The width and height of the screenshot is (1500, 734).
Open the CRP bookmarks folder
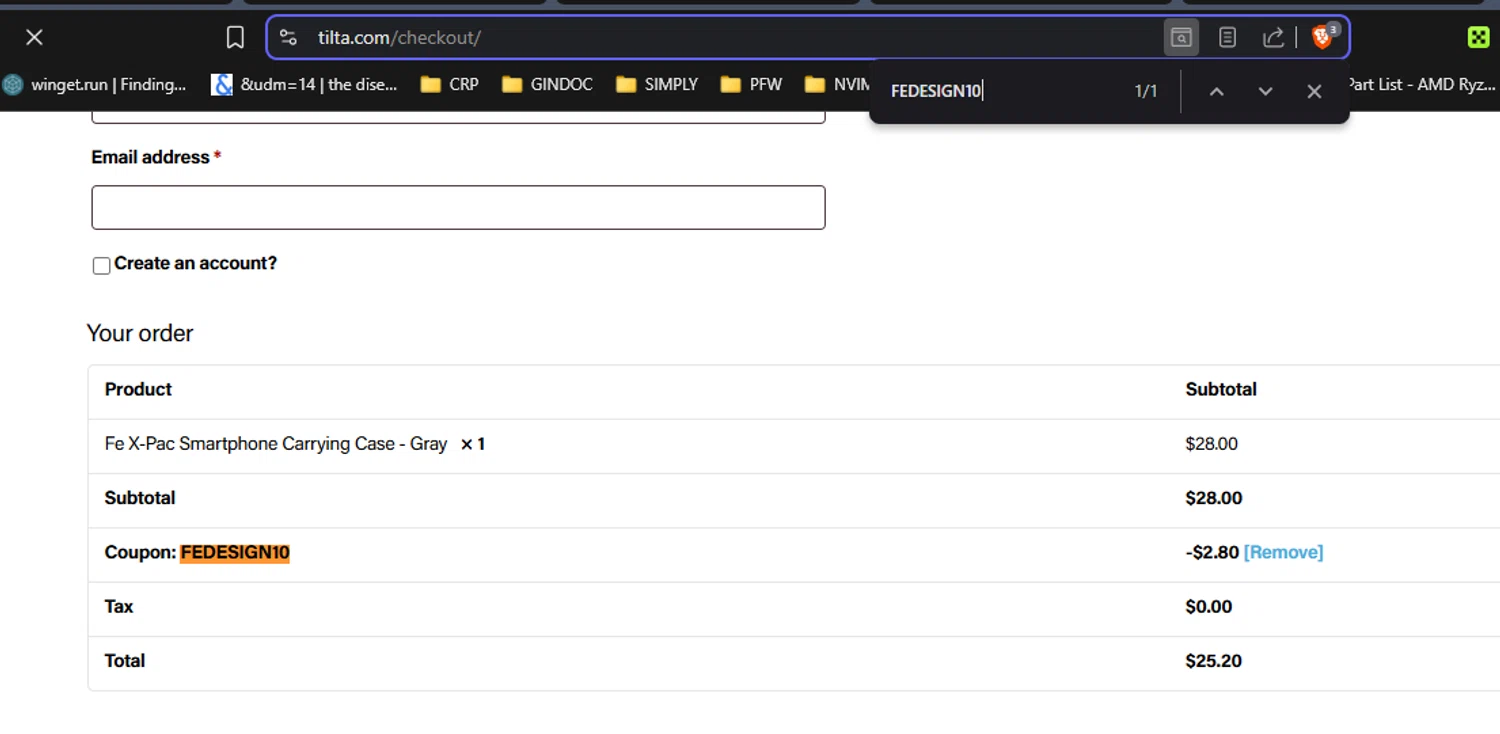tap(450, 85)
